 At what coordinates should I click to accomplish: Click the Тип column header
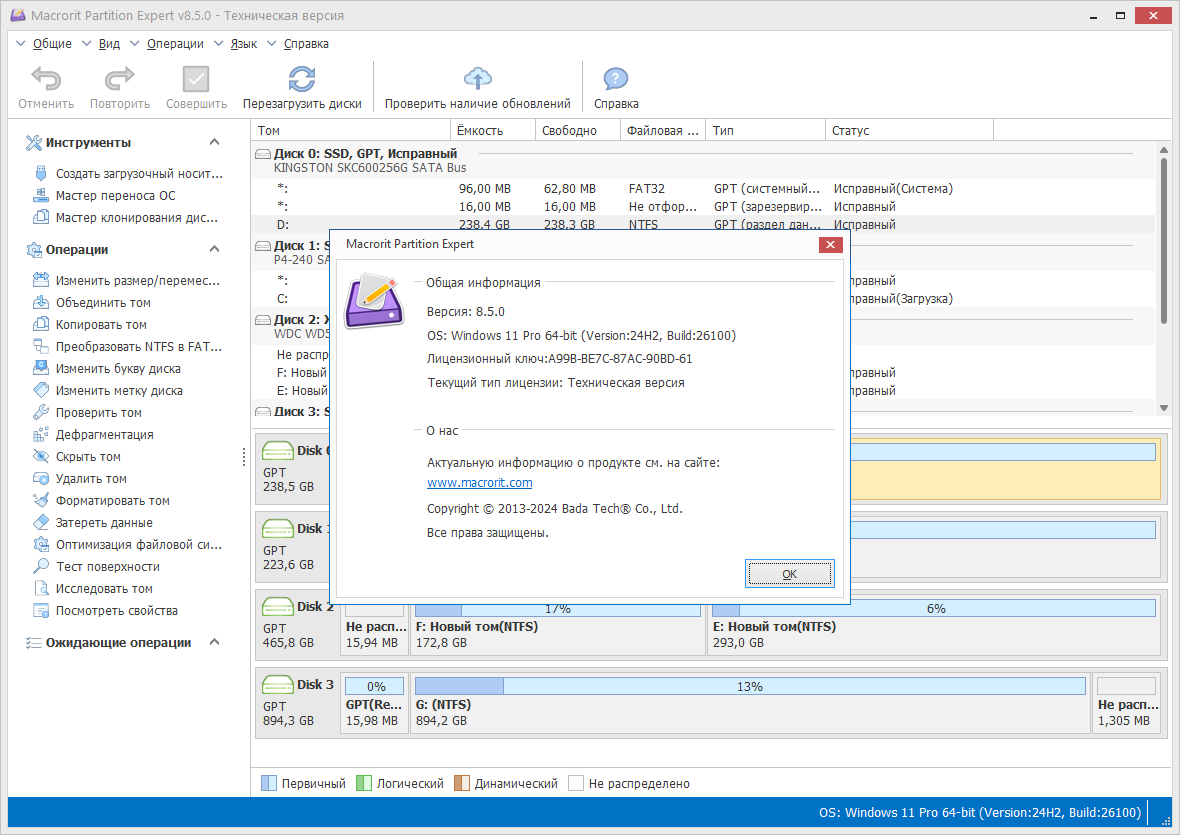coord(765,130)
